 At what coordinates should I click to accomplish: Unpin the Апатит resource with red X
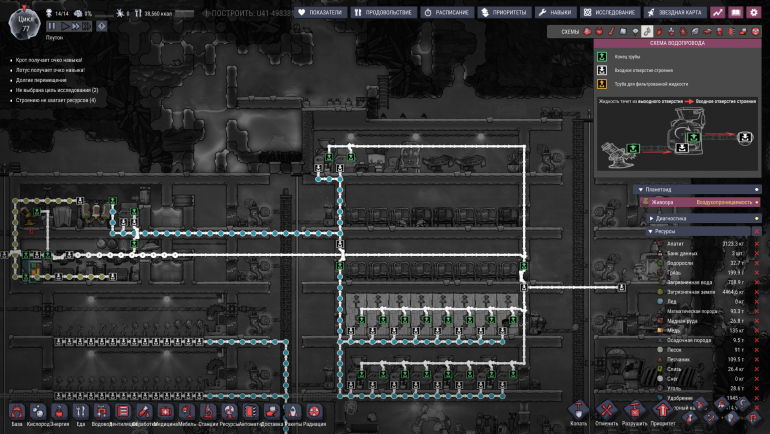click(756, 243)
